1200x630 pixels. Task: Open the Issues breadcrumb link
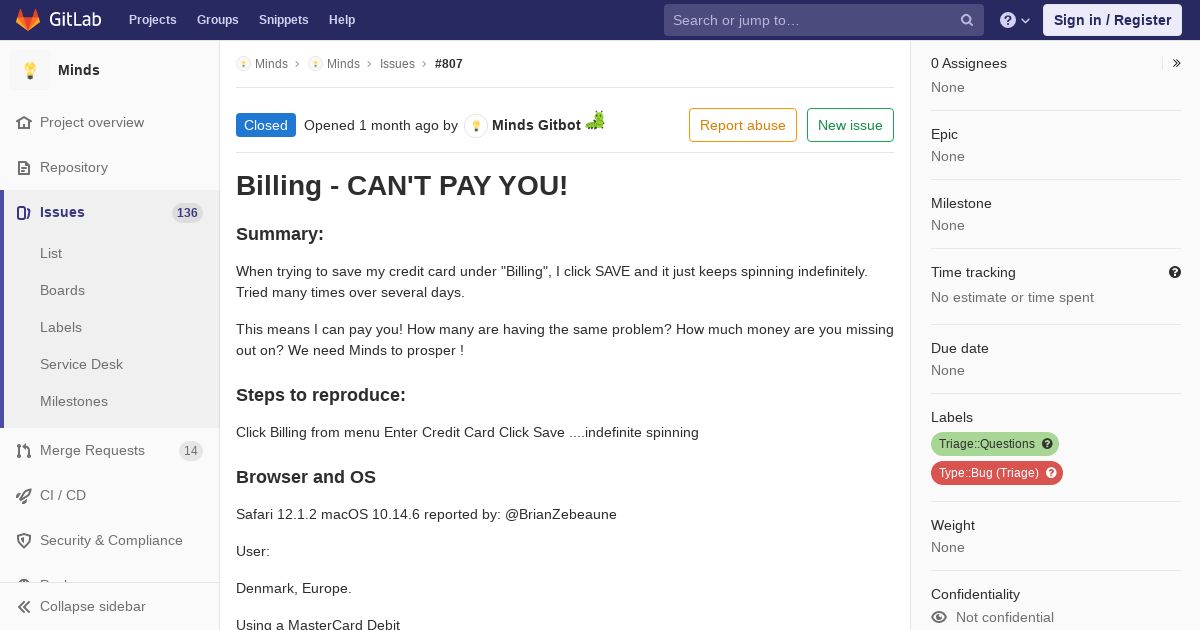tap(397, 64)
